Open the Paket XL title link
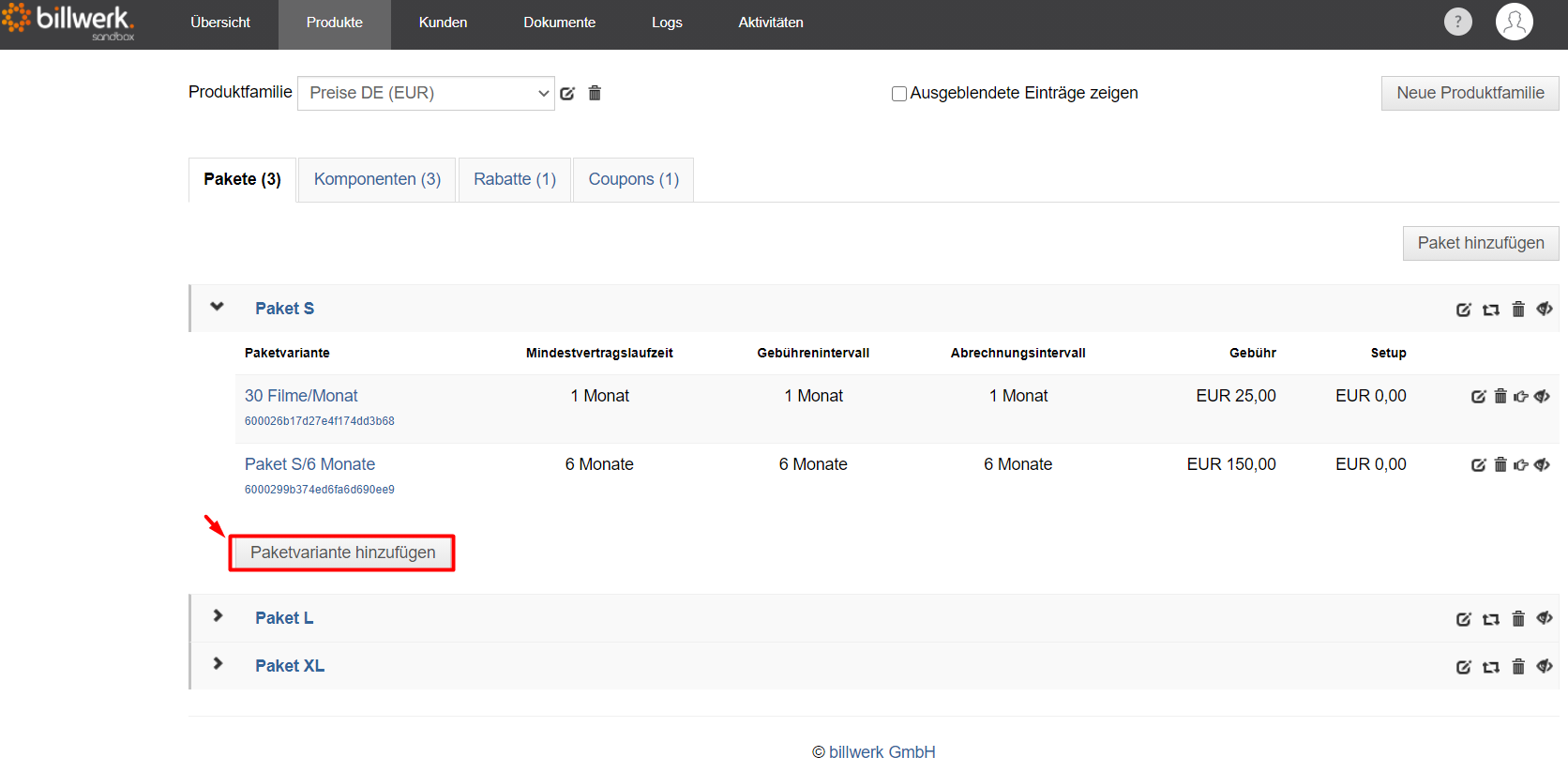The width and height of the screenshot is (1568, 772). tap(290, 666)
